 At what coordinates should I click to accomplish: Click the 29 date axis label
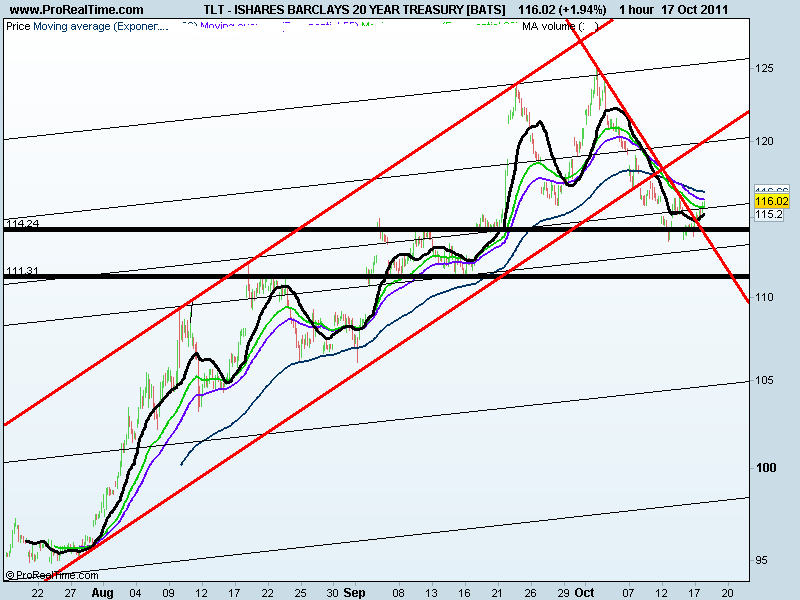point(563,592)
